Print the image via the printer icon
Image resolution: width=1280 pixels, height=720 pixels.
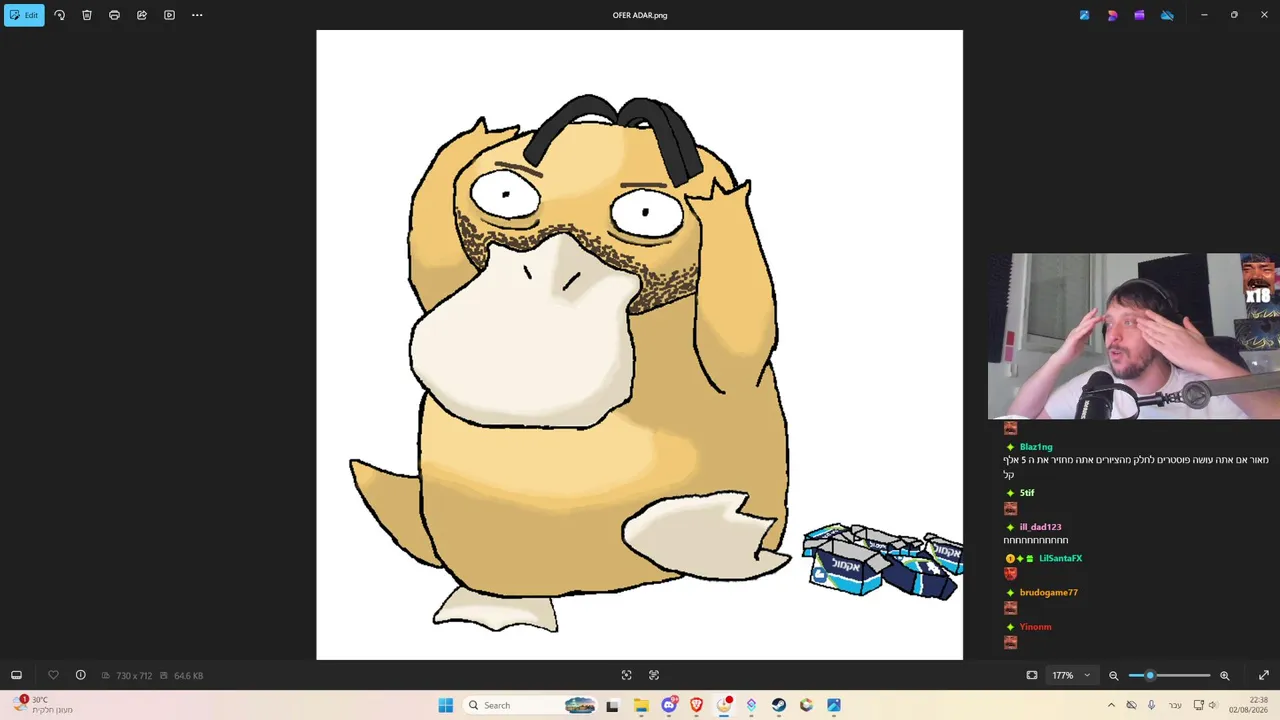click(114, 15)
